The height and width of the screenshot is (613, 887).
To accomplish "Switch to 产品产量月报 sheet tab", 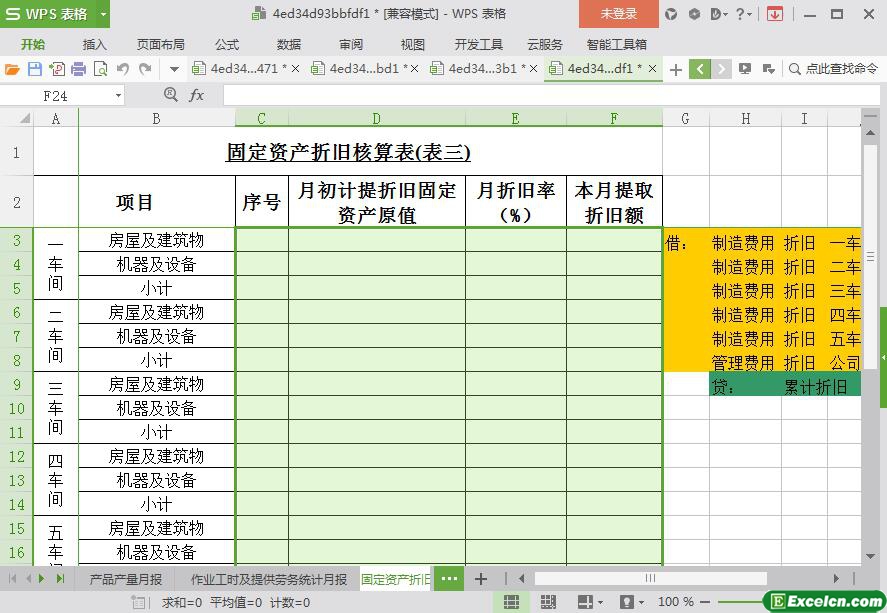I will [125, 579].
